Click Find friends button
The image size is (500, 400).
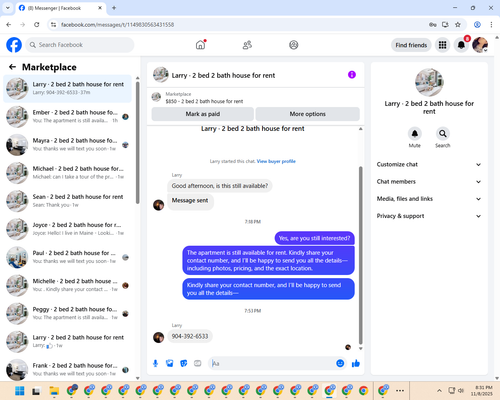(x=411, y=45)
